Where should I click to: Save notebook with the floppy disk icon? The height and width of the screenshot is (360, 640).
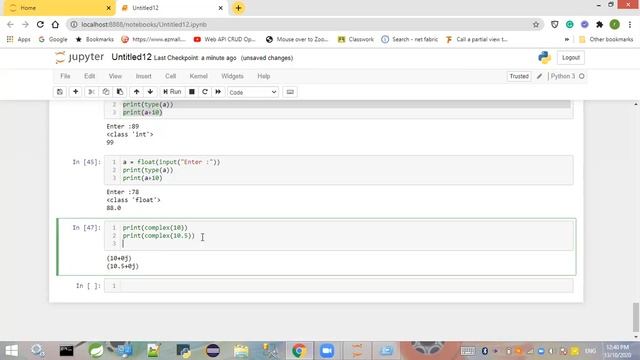[60, 92]
